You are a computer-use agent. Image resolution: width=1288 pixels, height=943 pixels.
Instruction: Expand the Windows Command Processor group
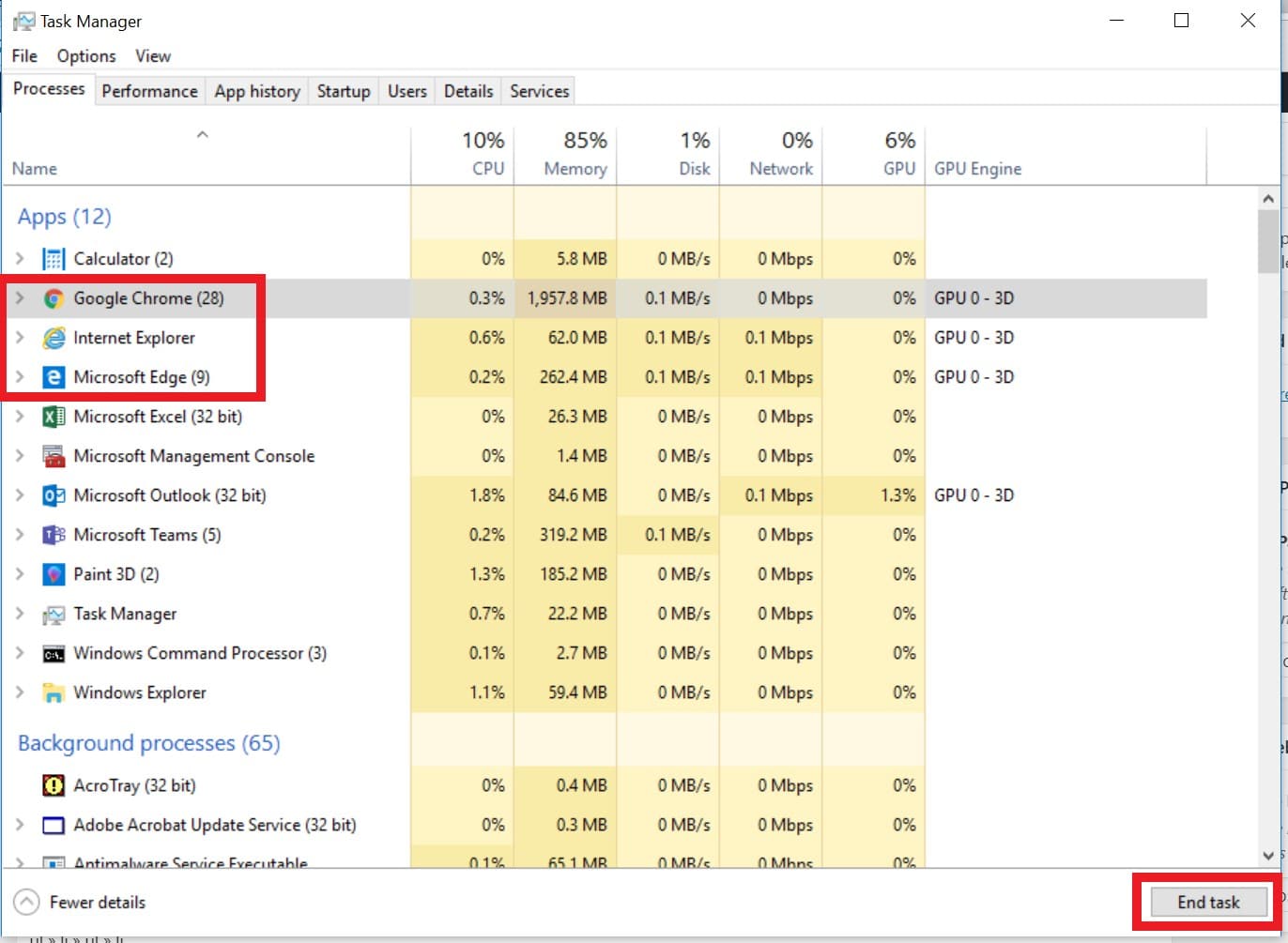click(x=20, y=653)
